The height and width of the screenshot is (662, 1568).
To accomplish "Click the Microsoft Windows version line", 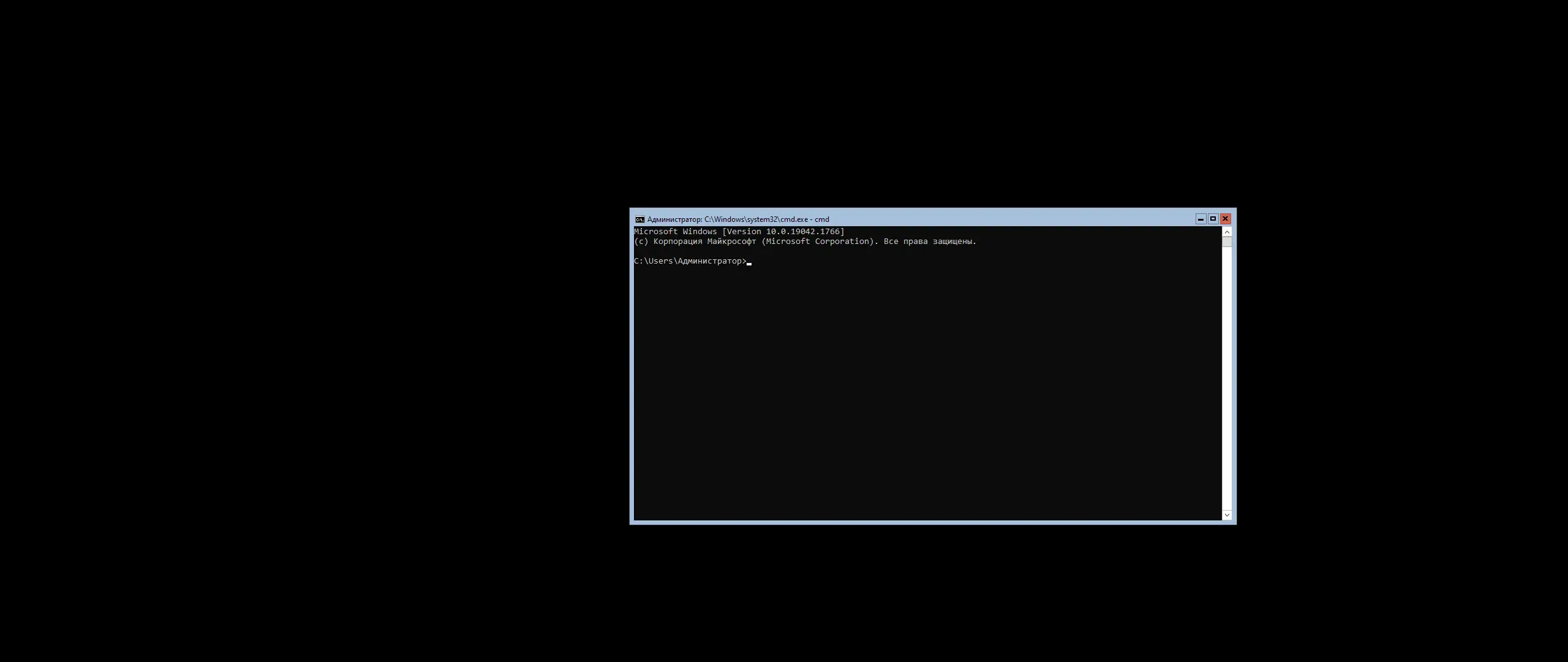I will point(738,232).
